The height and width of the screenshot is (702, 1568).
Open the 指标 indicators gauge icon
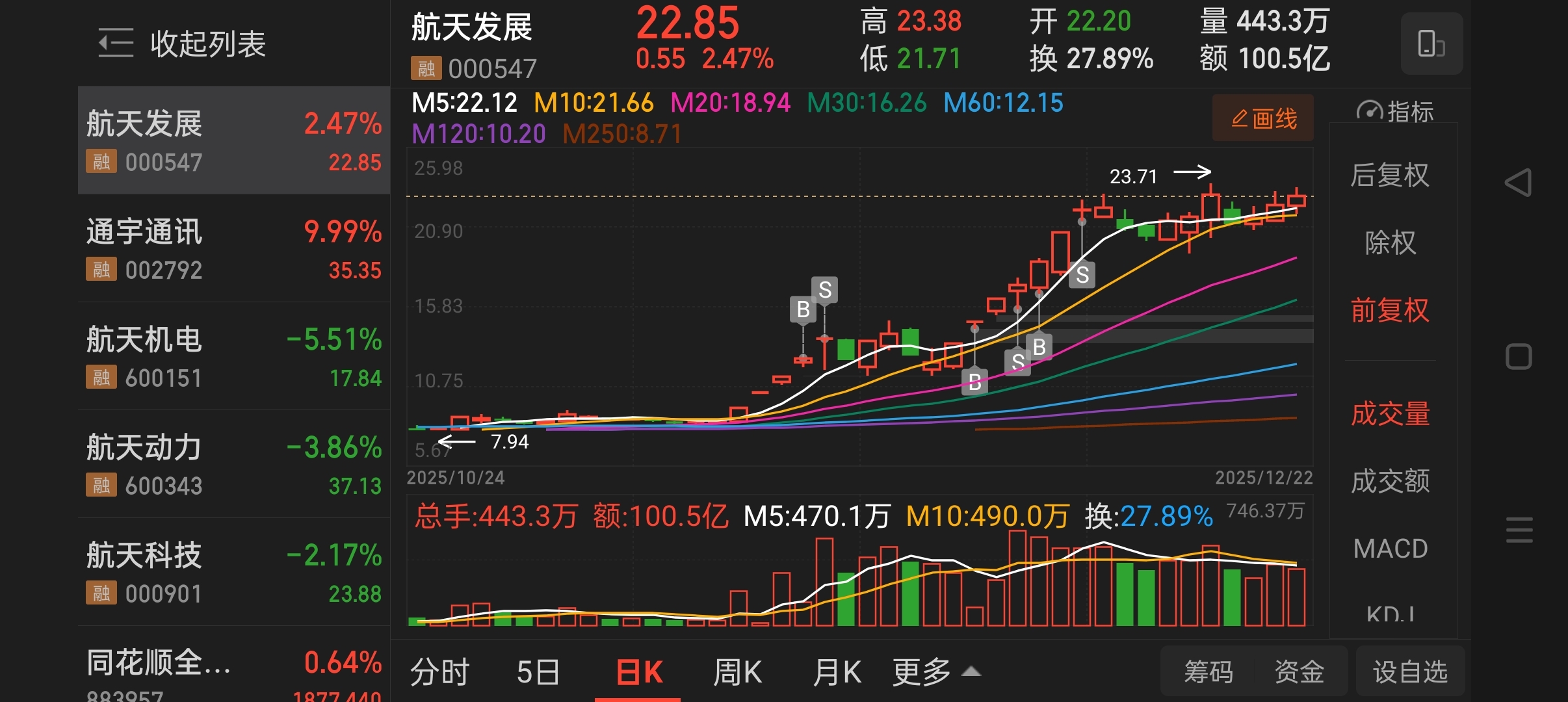click(1369, 111)
